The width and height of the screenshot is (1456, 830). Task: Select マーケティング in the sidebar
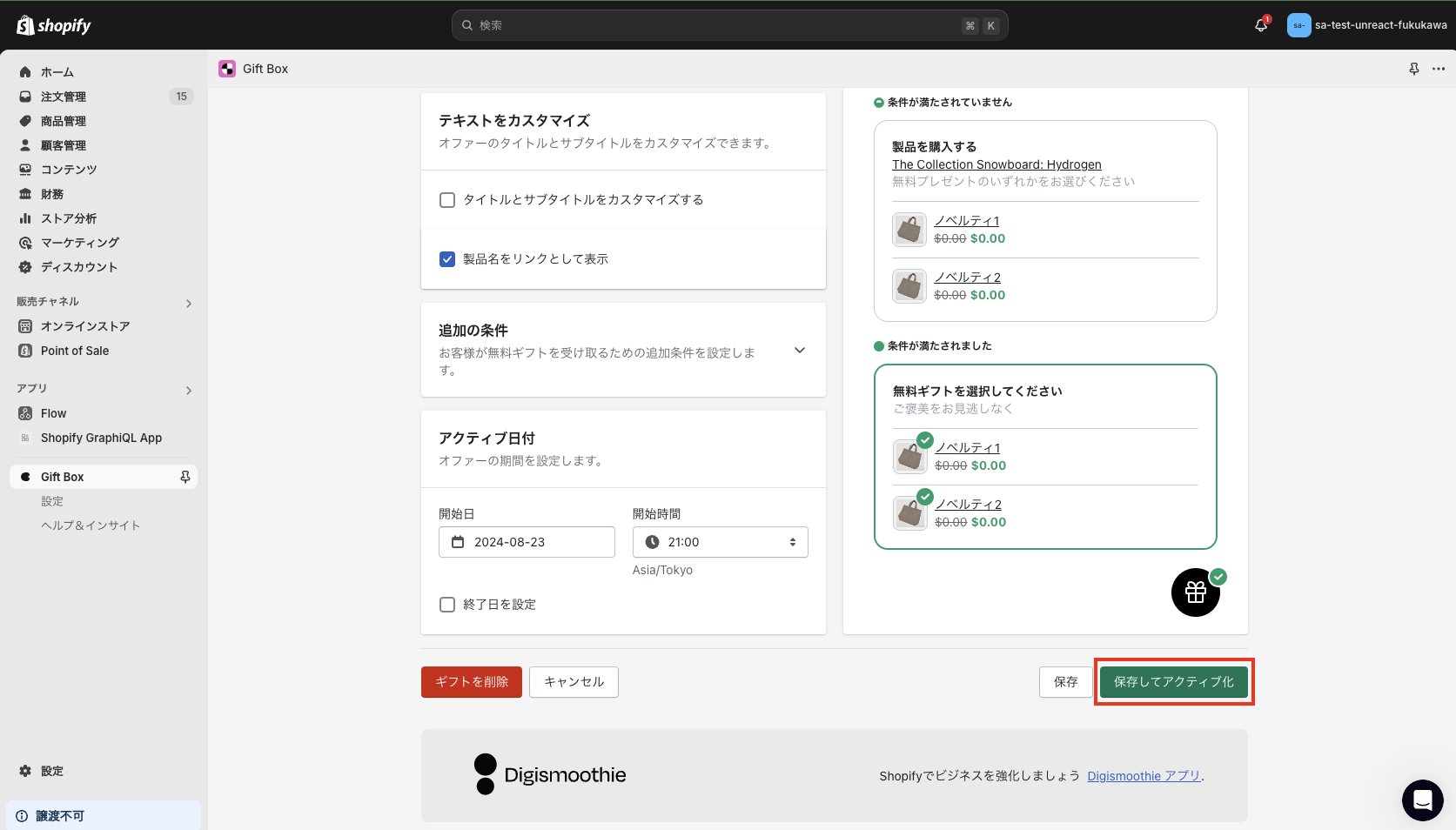pyautogui.click(x=78, y=243)
